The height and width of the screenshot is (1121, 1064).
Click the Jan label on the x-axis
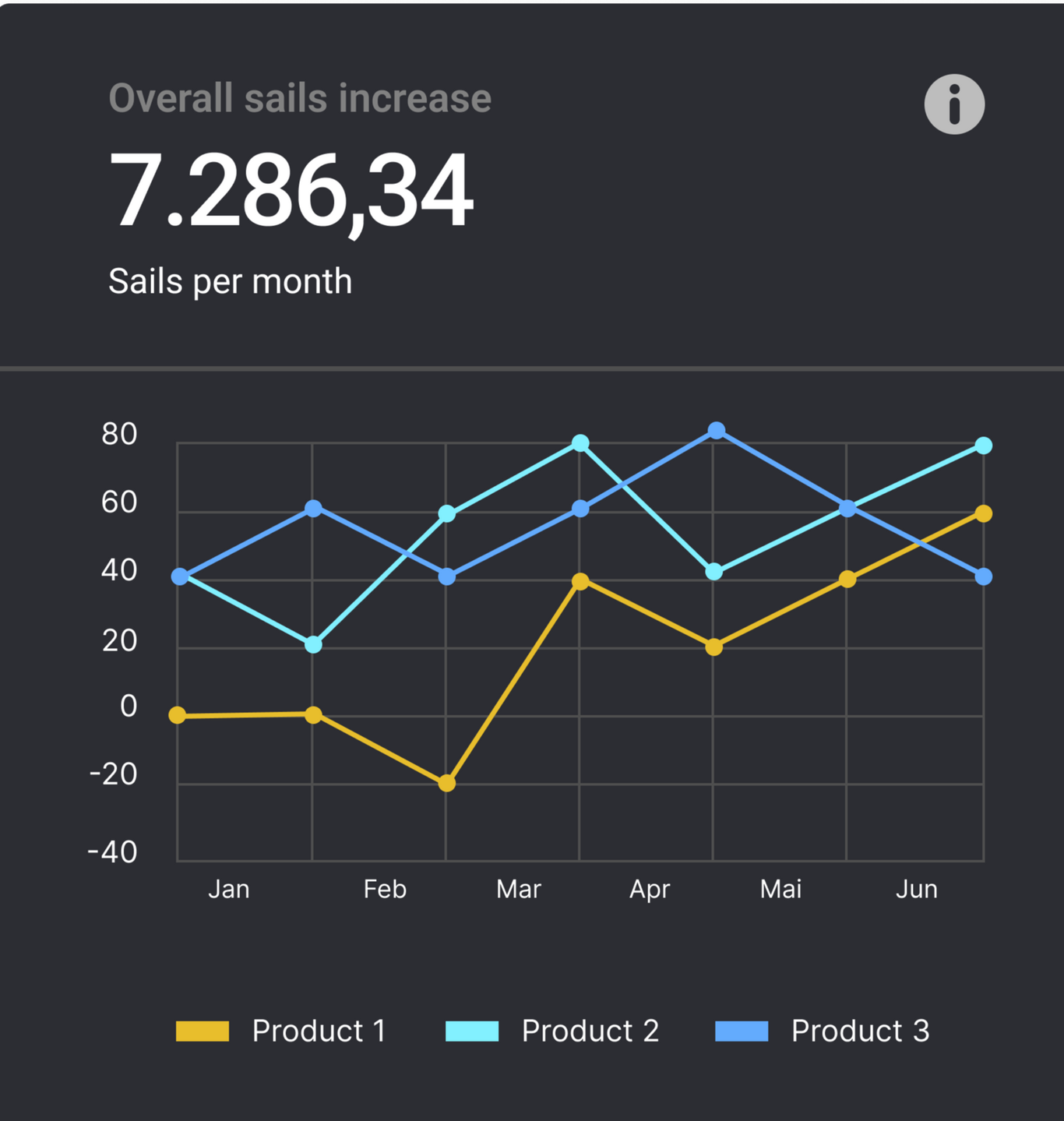[228, 889]
